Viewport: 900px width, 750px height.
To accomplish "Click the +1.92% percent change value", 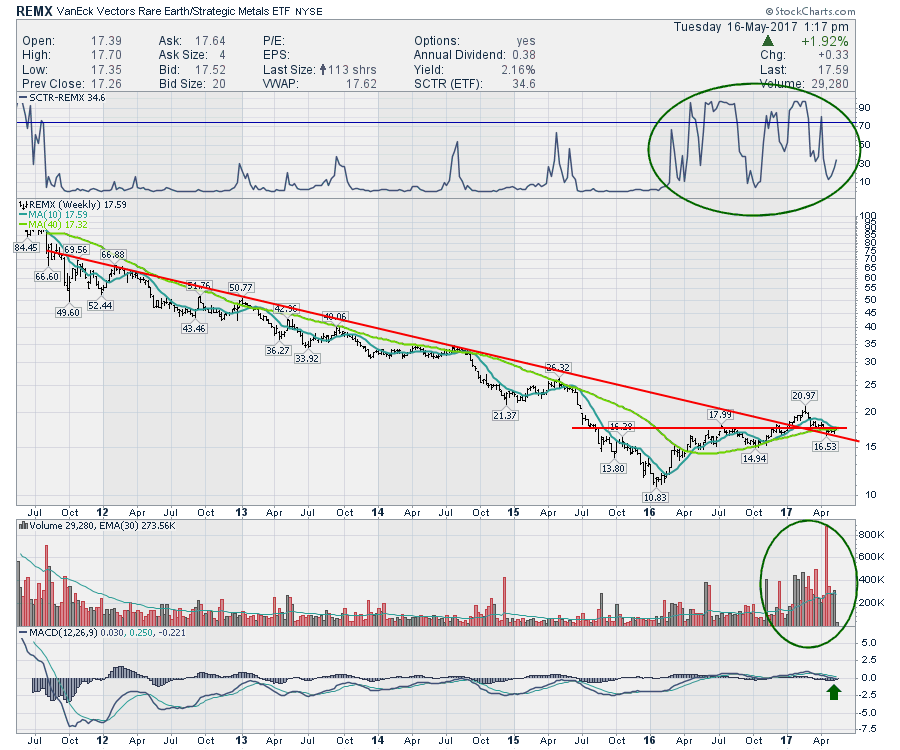I will pyautogui.click(x=825, y=41).
